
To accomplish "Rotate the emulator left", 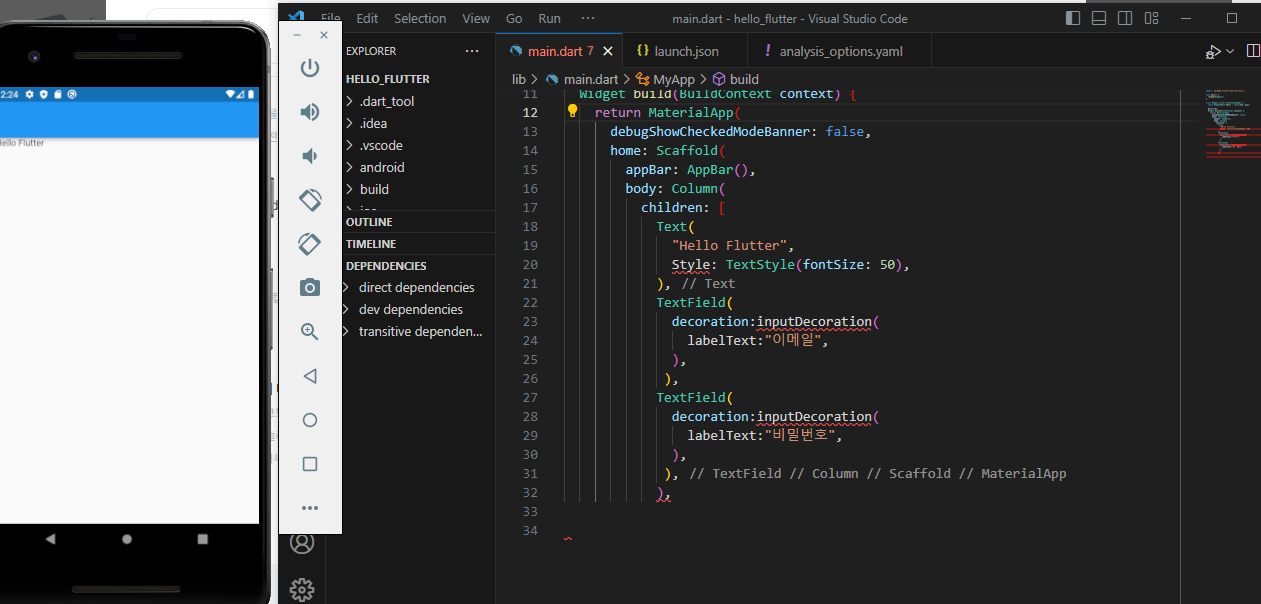I will [x=310, y=200].
